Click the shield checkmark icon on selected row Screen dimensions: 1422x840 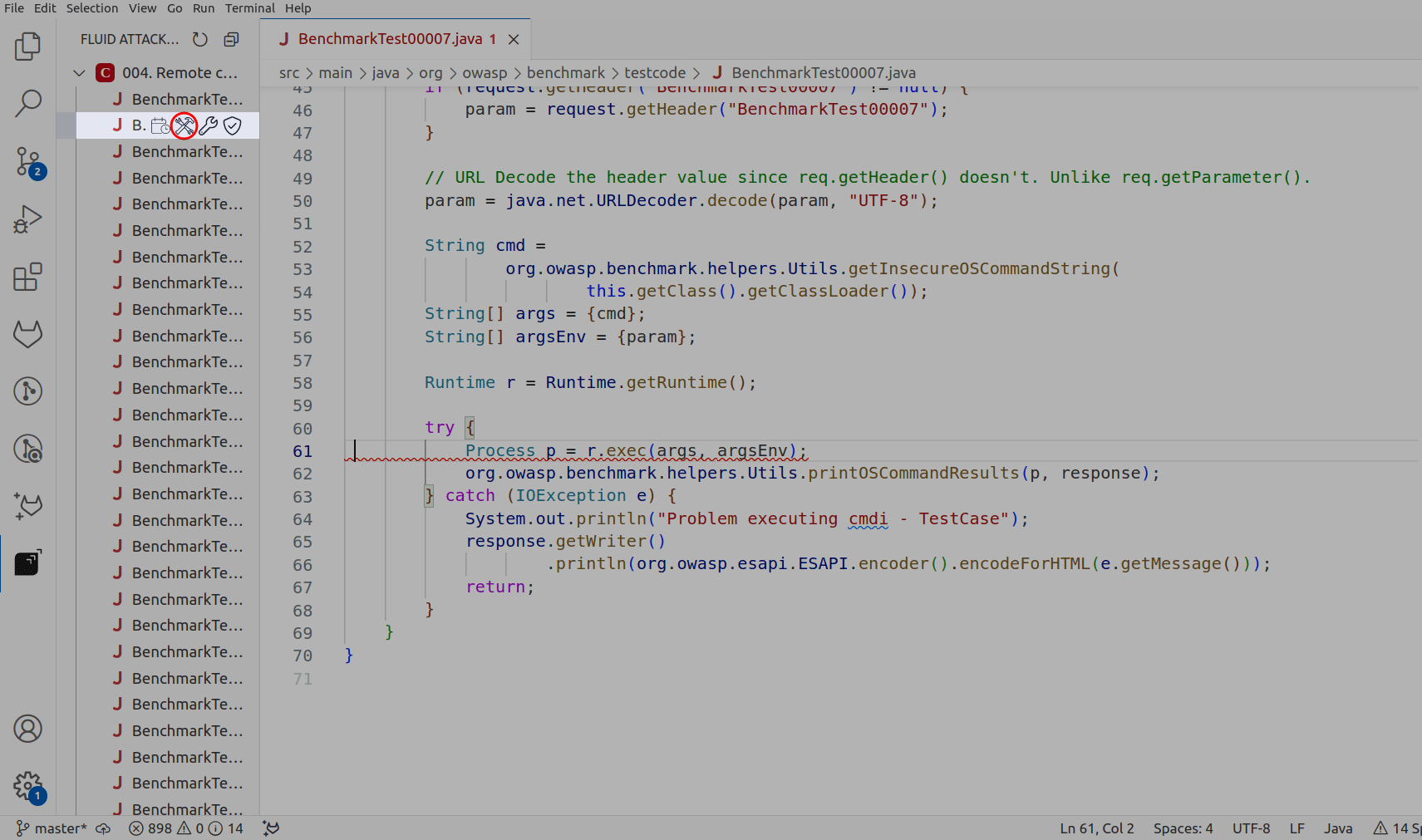pos(232,125)
